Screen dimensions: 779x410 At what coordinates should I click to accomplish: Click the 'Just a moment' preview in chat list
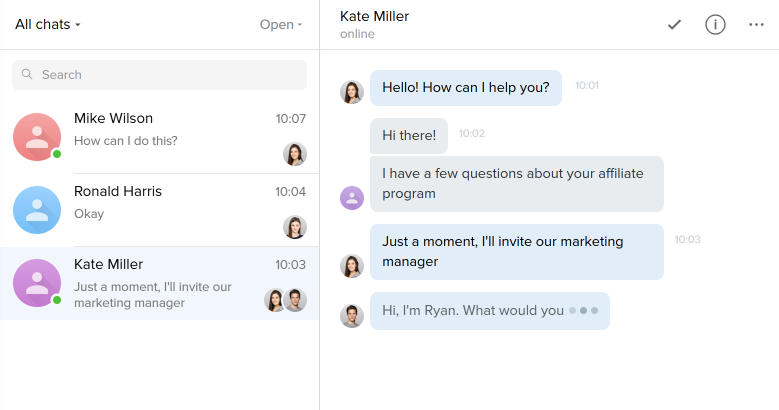[153, 295]
